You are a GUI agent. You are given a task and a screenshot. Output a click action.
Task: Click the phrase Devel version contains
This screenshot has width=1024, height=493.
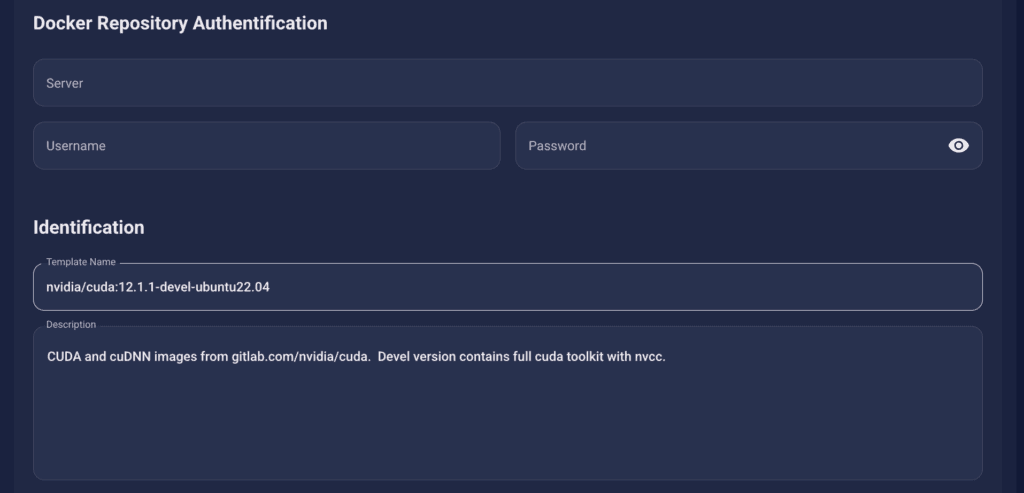(x=417, y=357)
